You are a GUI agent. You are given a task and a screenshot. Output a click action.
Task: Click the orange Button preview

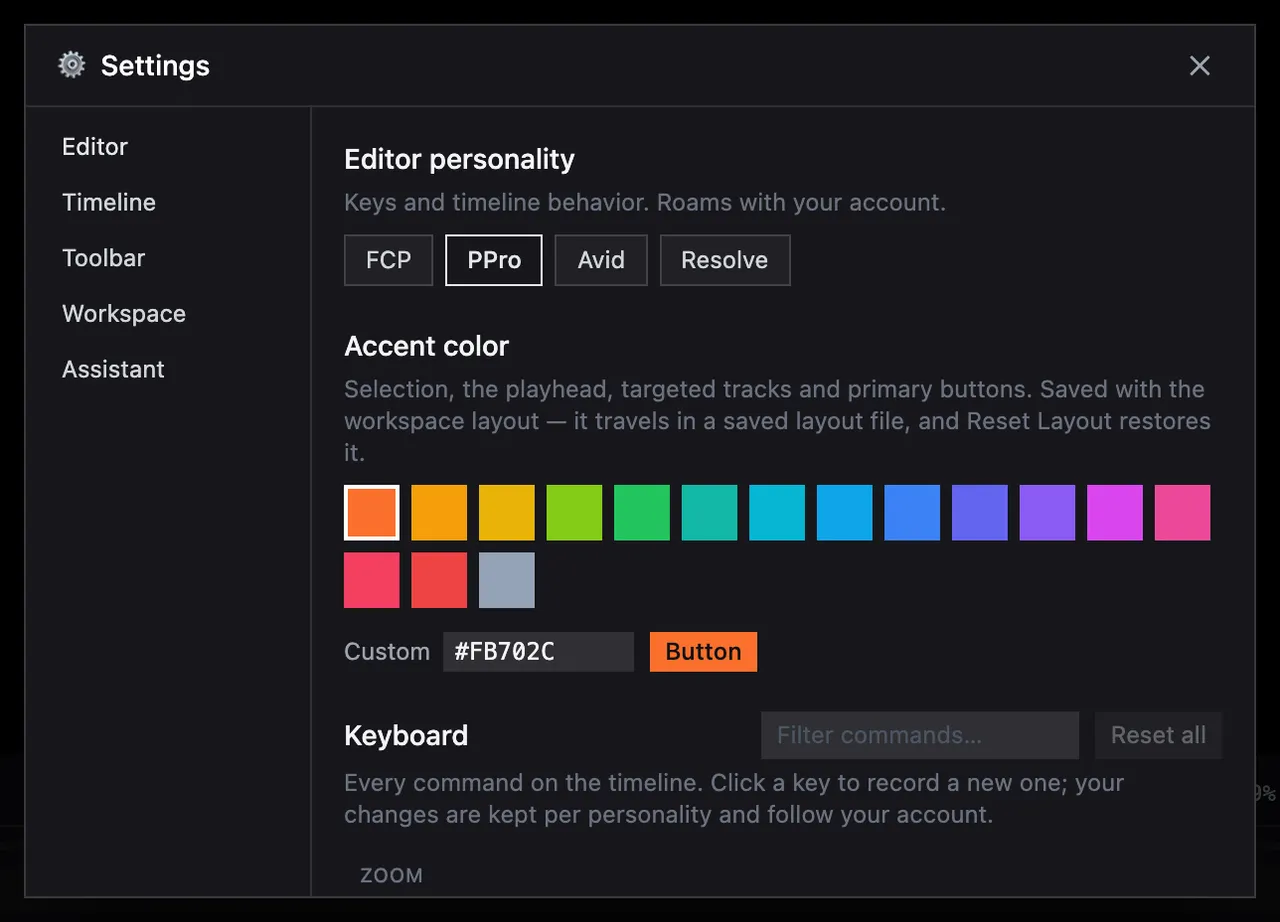coord(703,652)
